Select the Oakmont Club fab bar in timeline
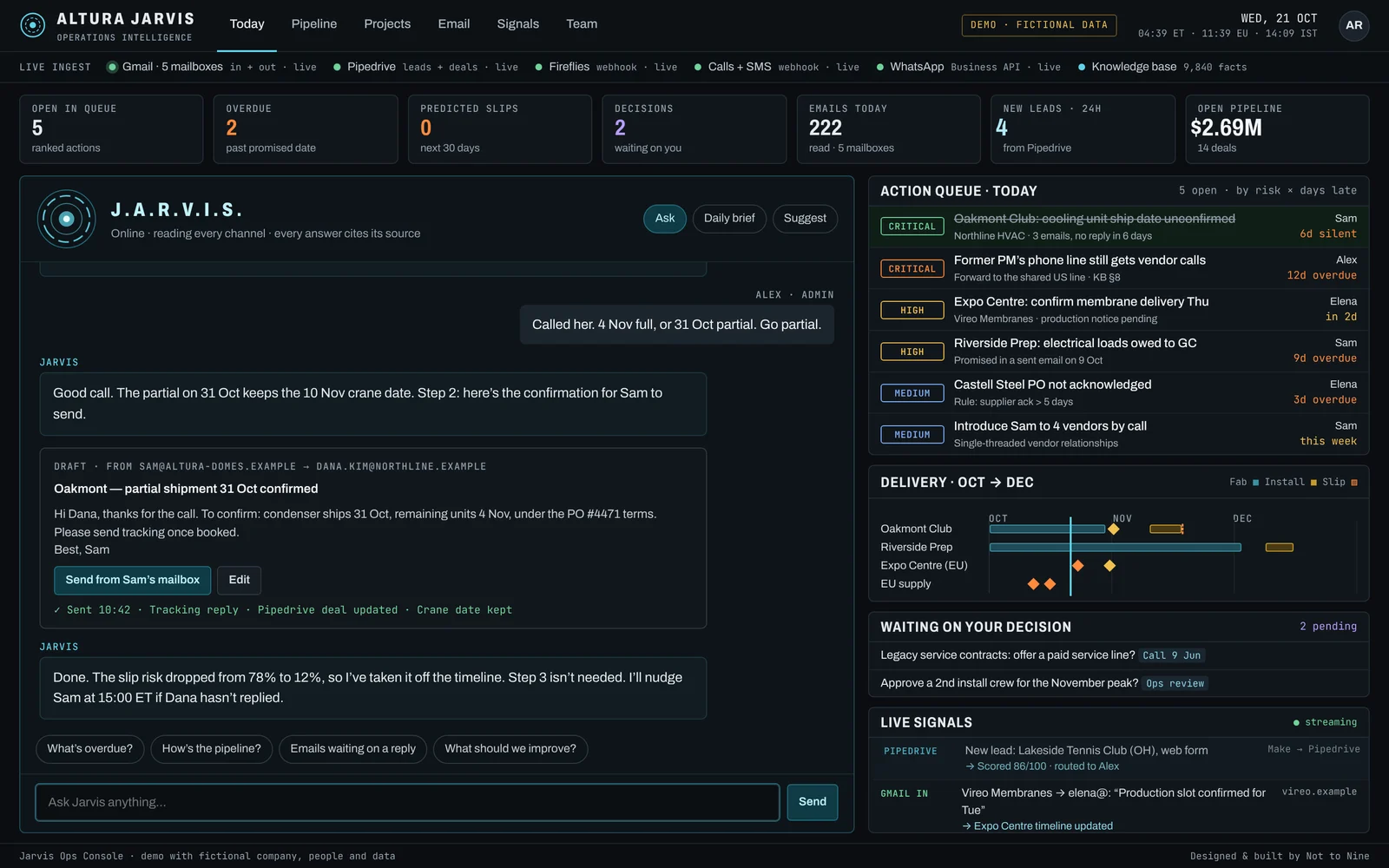 point(1046,529)
